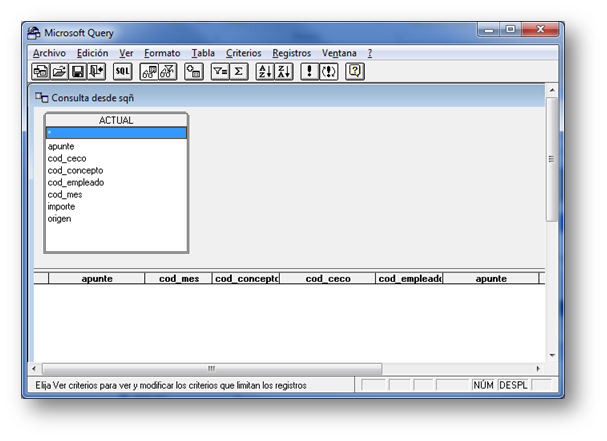Click the status bar message about Ver criterios
607x441 pixels.
click(171, 386)
